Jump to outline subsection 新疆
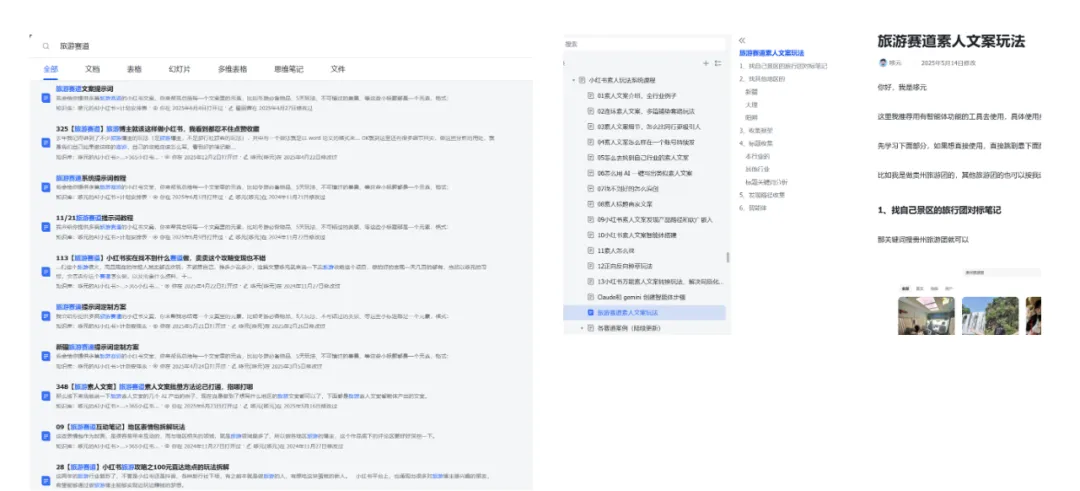The width and height of the screenshot is (1080, 491). tap(751, 92)
